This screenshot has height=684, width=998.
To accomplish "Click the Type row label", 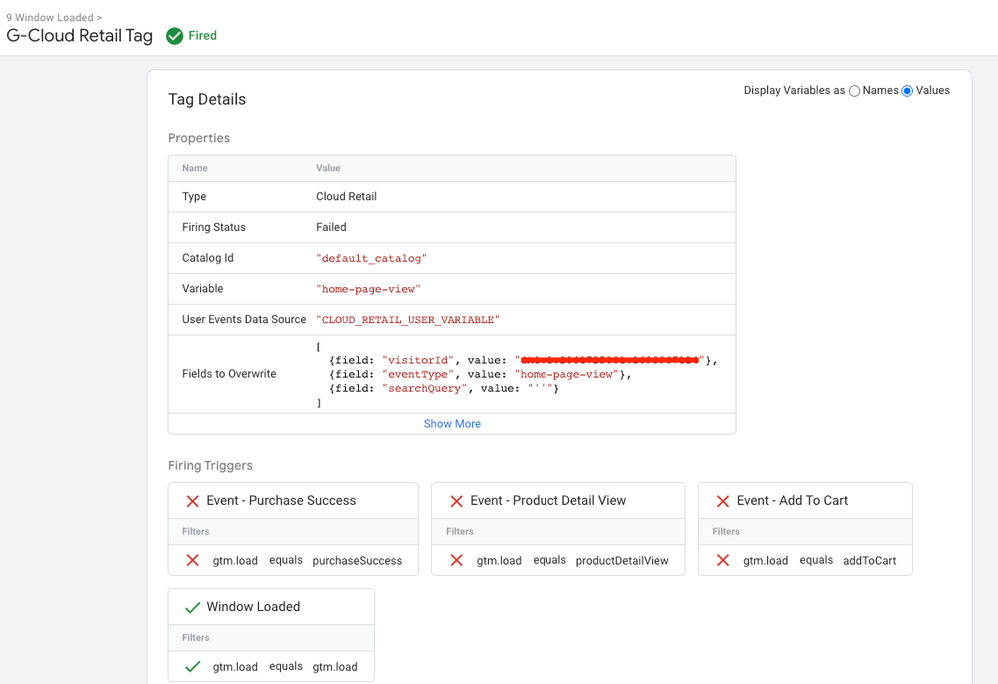I will pos(194,197).
